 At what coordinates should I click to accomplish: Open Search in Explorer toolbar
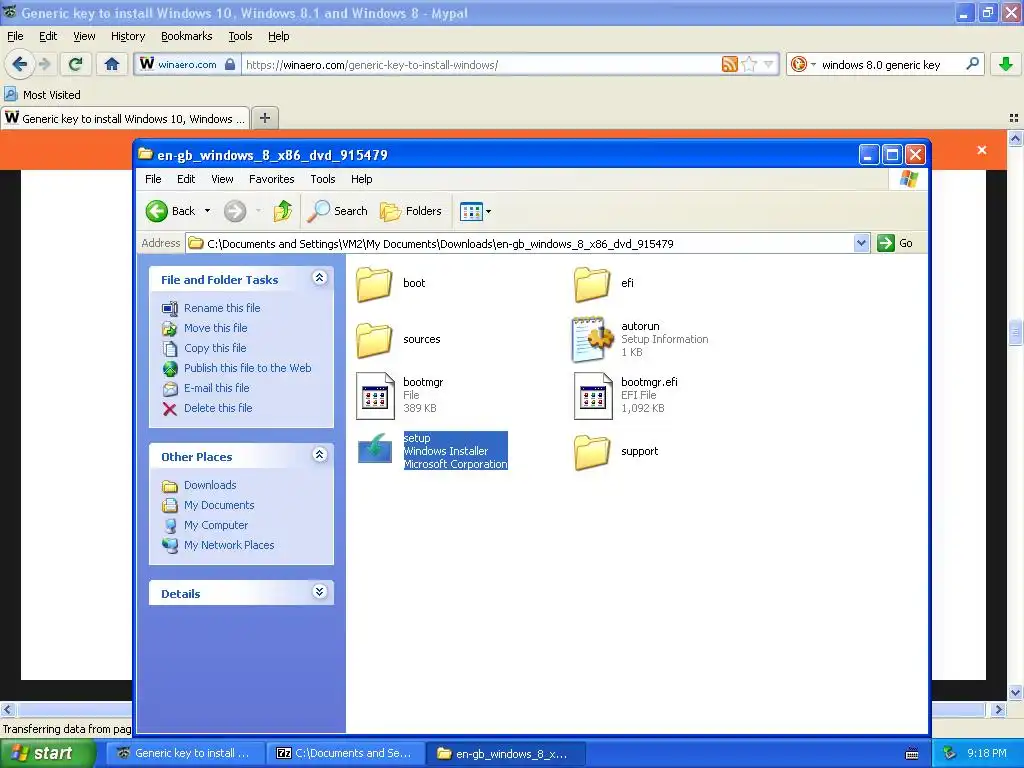click(x=337, y=211)
